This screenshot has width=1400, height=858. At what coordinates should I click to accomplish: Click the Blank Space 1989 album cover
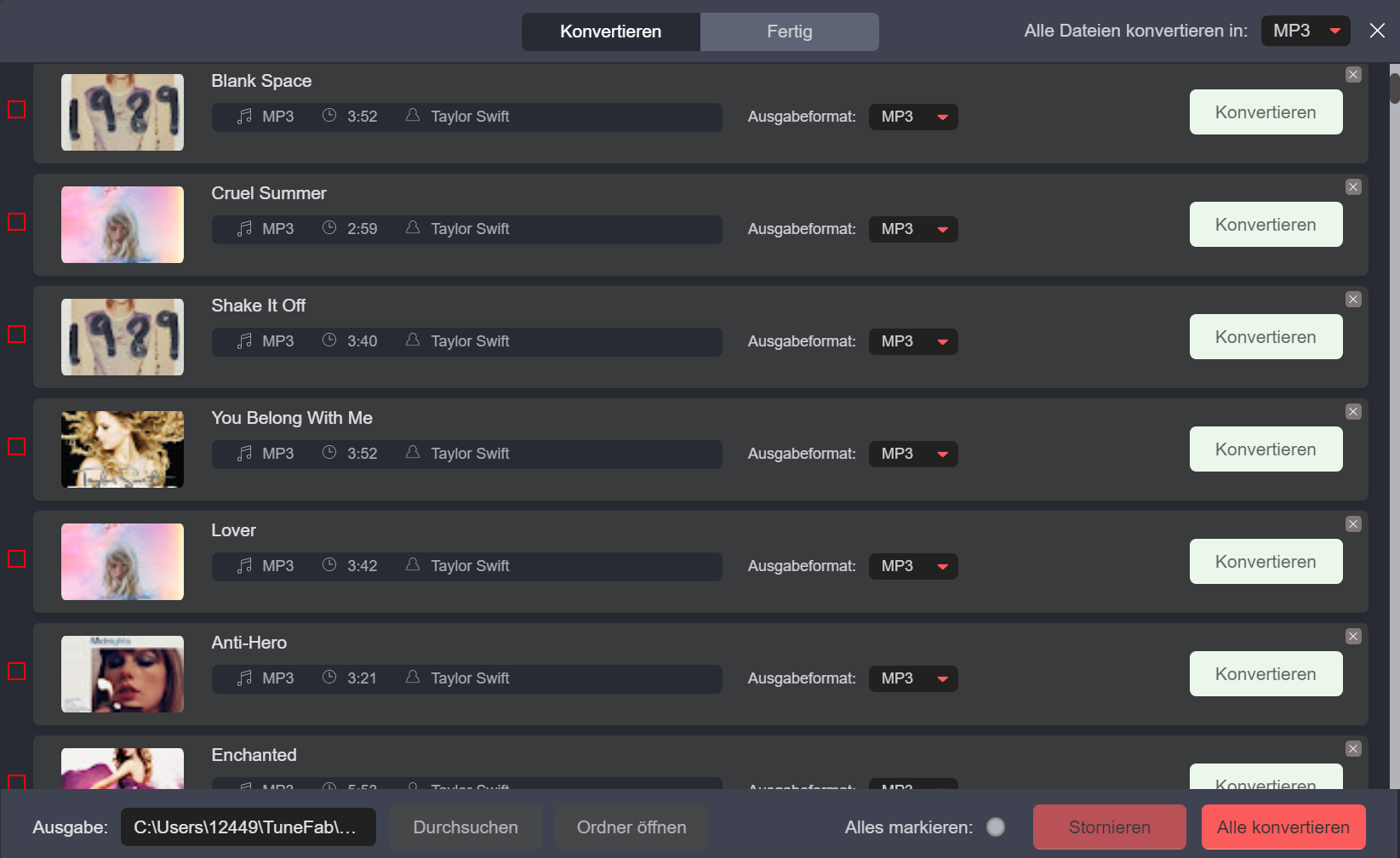click(123, 112)
